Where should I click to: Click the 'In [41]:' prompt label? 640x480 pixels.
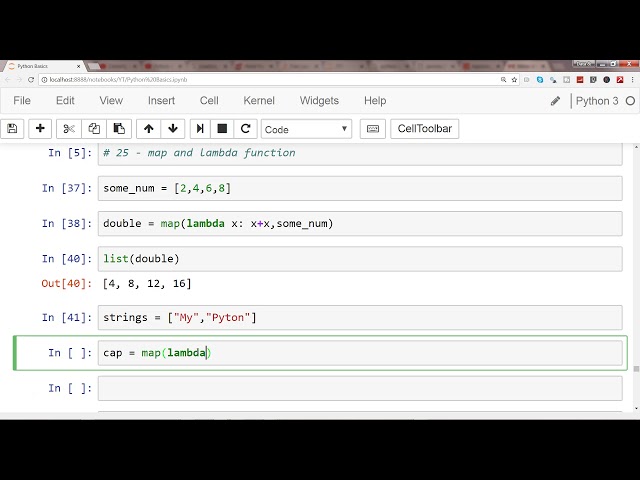[67, 318]
